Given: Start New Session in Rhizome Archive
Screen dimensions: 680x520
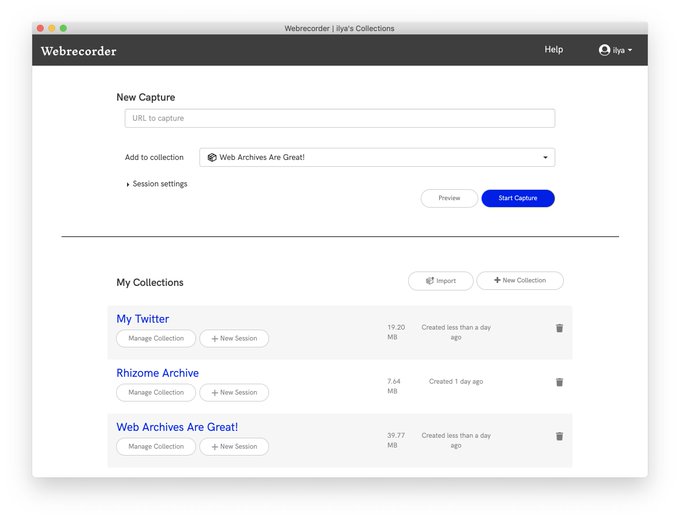Looking at the screenshot, I should coord(234,392).
